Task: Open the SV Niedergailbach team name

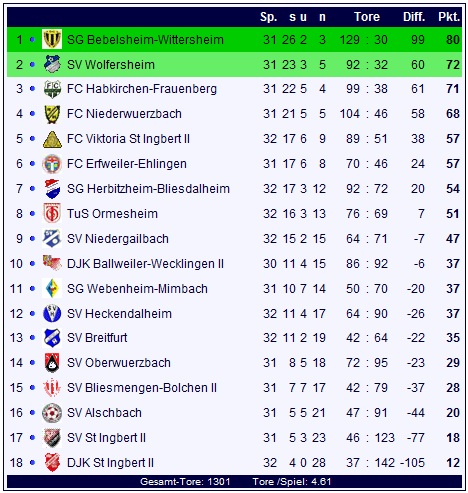Action: 118,239
